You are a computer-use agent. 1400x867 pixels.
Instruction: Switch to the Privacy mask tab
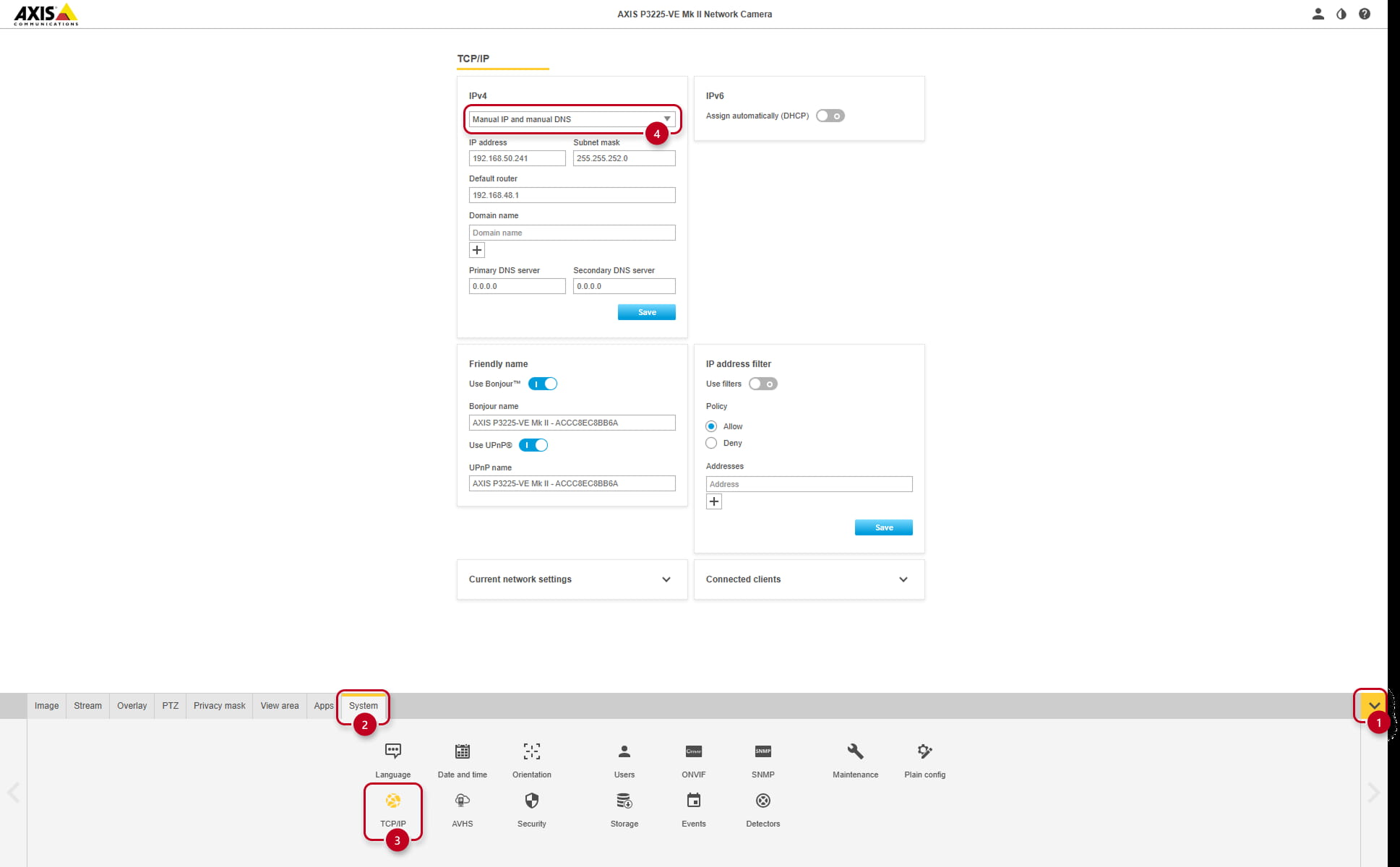pyautogui.click(x=219, y=706)
